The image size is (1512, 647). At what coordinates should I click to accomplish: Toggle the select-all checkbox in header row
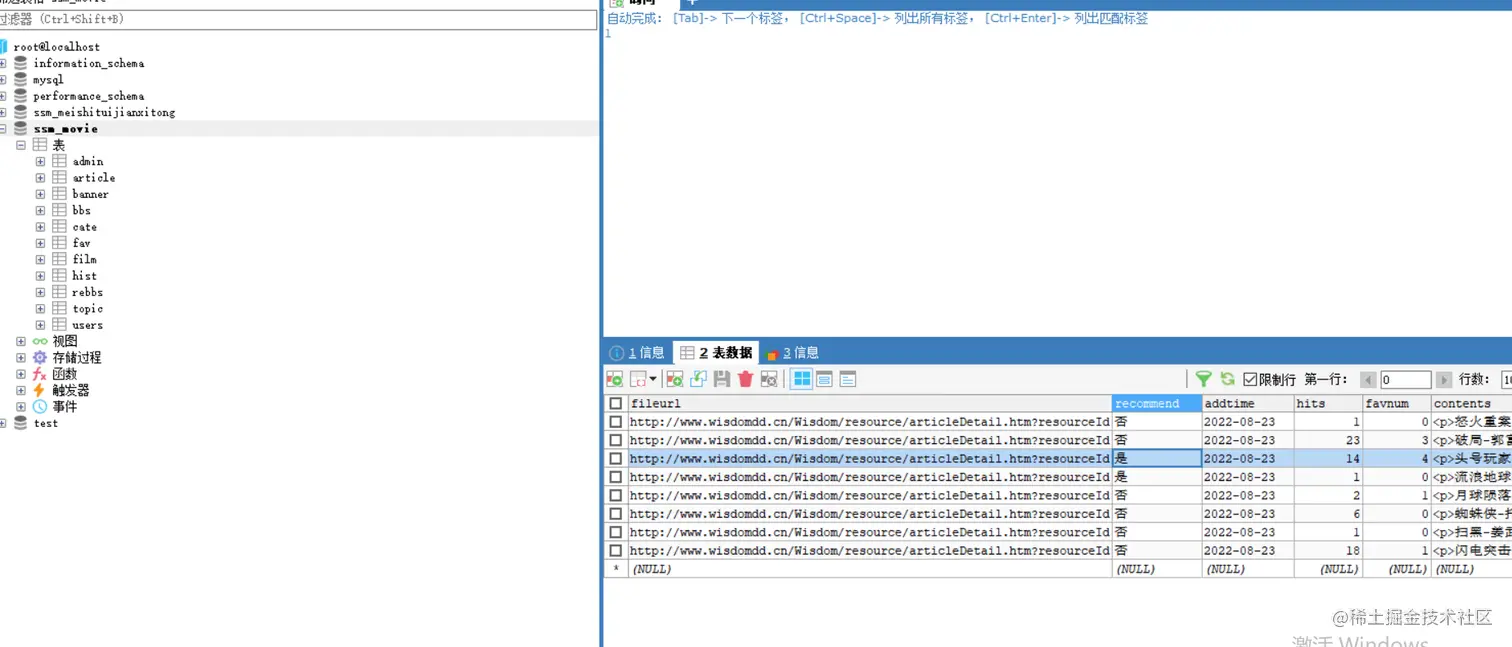(616, 404)
